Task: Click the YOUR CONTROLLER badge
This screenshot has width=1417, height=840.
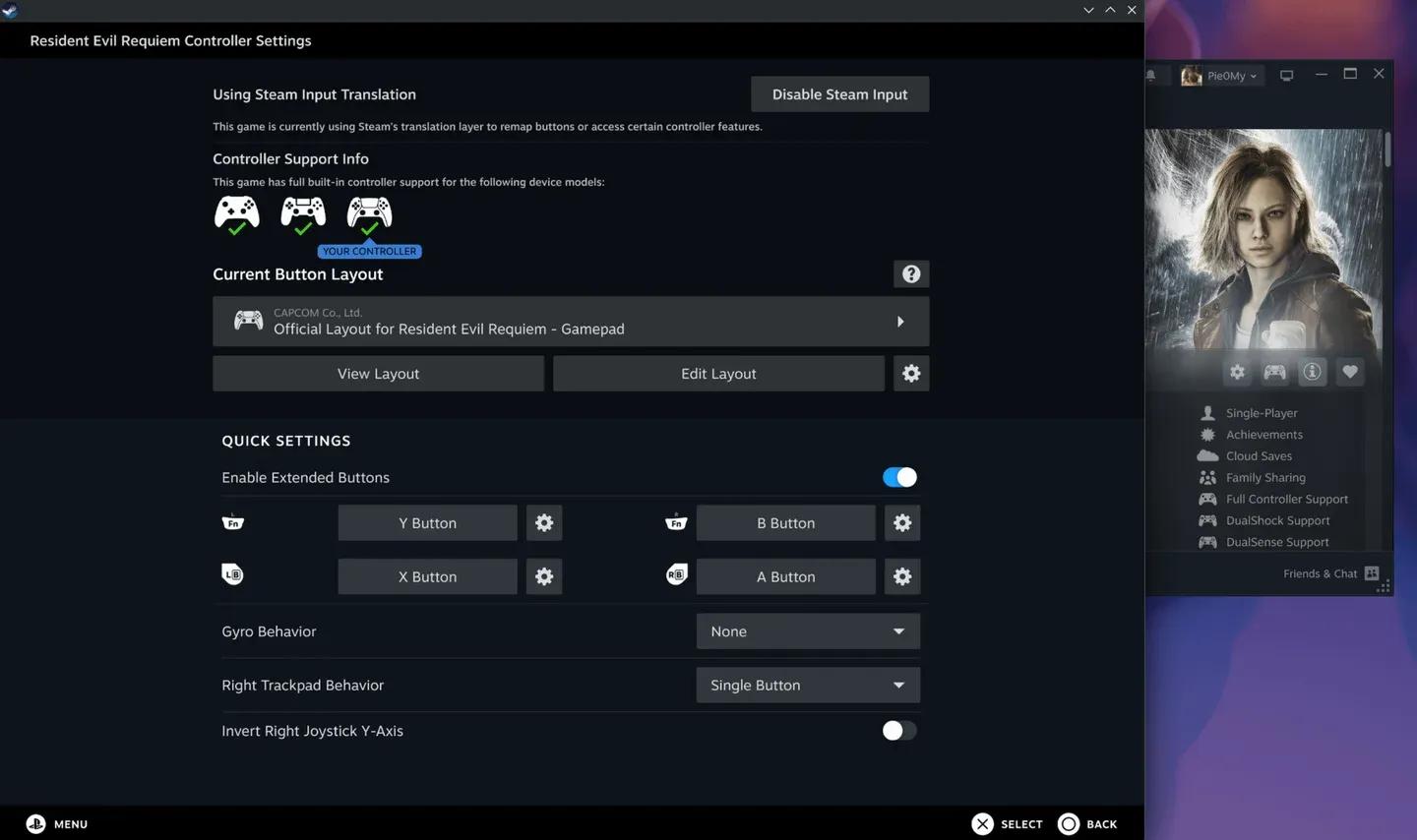Action: (370, 252)
